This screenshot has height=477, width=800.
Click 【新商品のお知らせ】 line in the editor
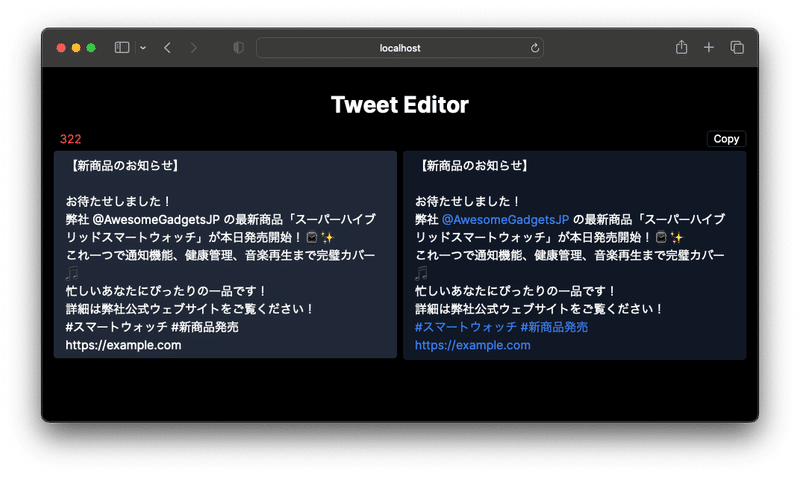[x=124, y=165]
